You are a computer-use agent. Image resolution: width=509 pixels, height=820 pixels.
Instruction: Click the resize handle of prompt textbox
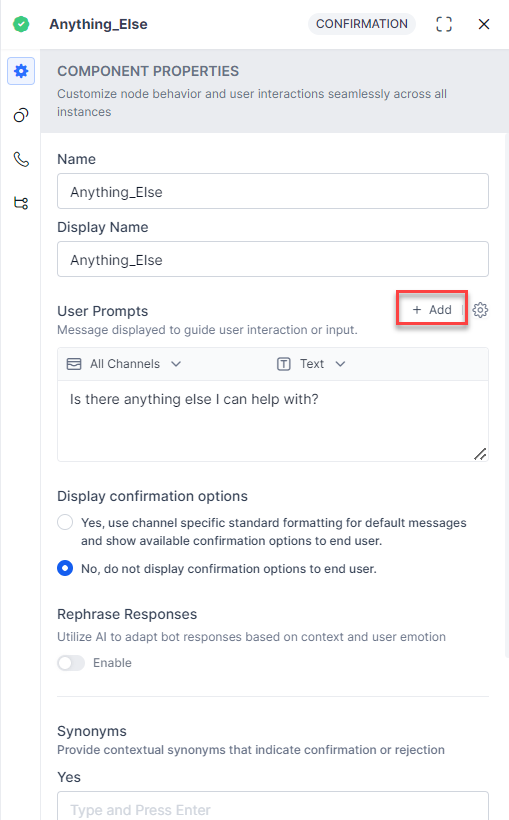pos(480,454)
